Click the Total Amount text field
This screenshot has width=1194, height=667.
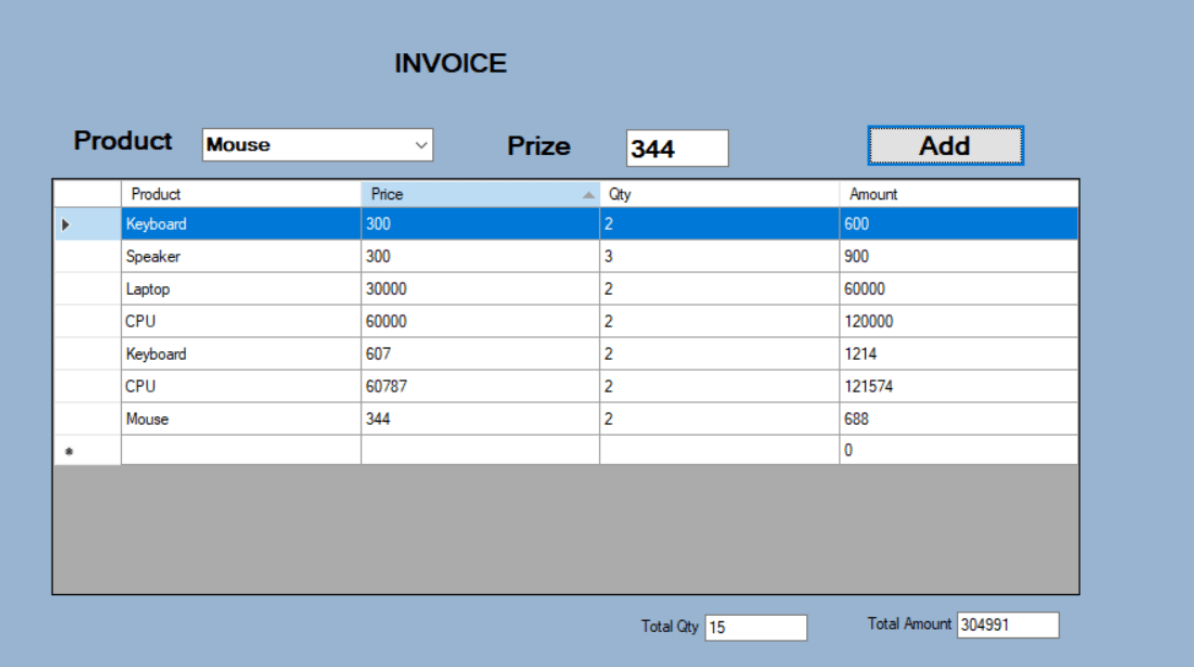pos(1007,625)
